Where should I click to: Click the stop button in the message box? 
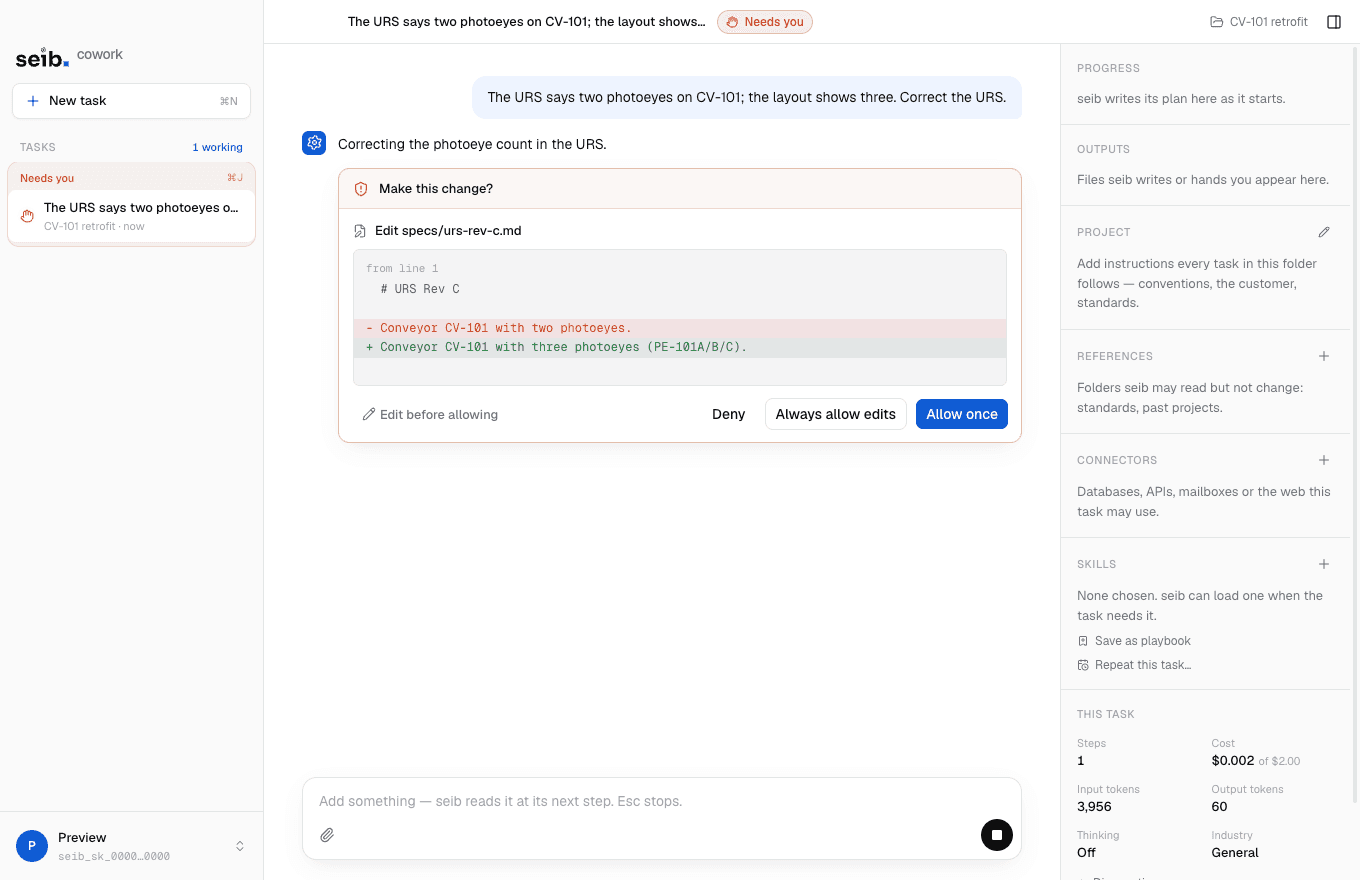pyautogui.click(x=997, y=835)
